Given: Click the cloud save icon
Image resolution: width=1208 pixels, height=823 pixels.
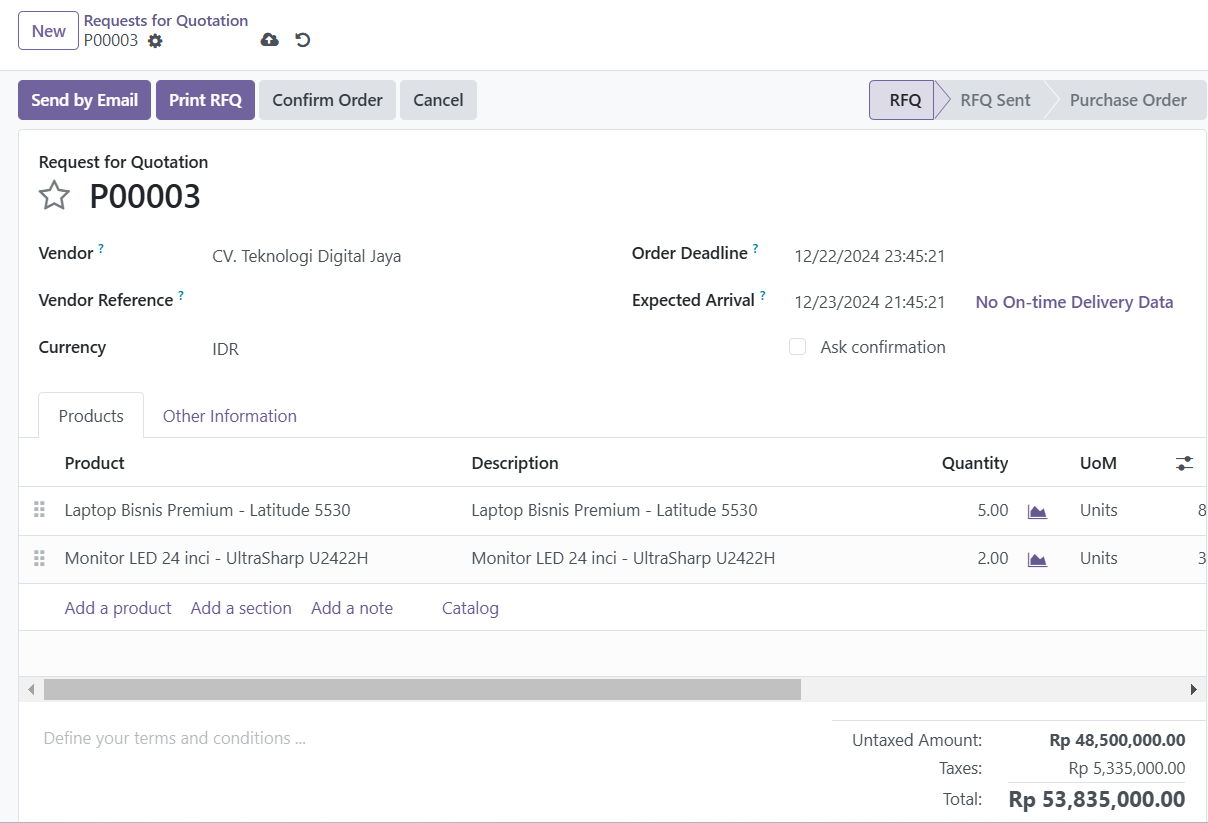Looking at the screenshot, I should click(269, 40).
